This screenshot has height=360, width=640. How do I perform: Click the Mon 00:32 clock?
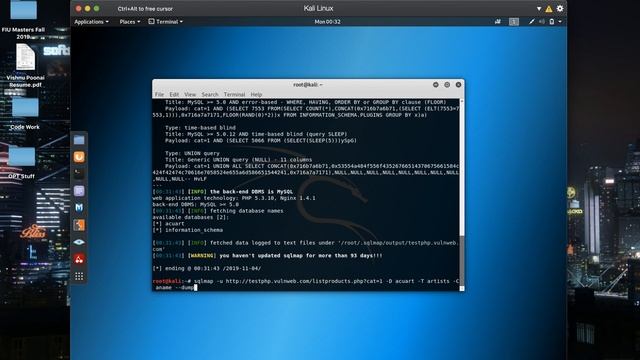[x=327, y=22]
